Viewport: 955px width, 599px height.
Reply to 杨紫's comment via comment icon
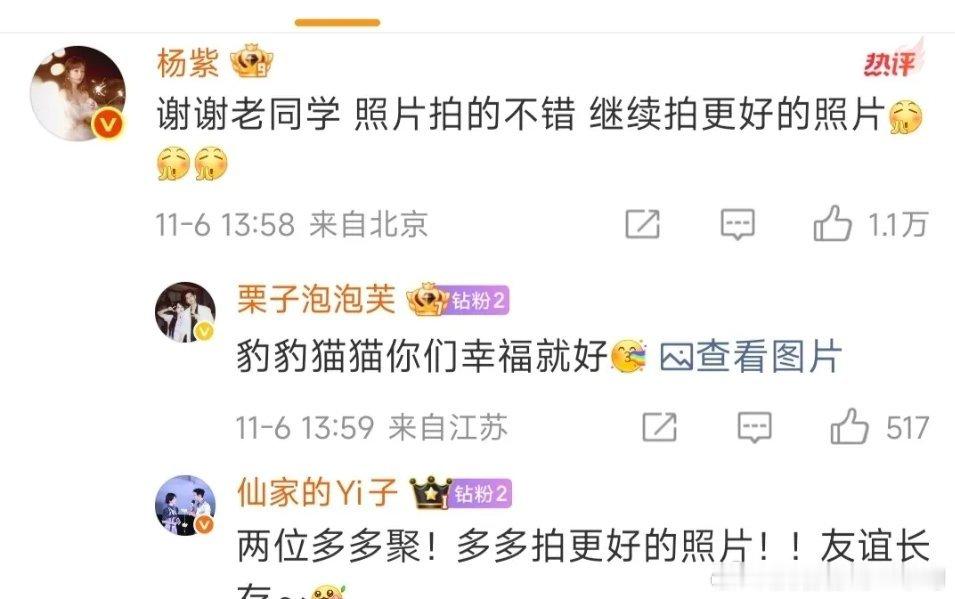(738, 224)
